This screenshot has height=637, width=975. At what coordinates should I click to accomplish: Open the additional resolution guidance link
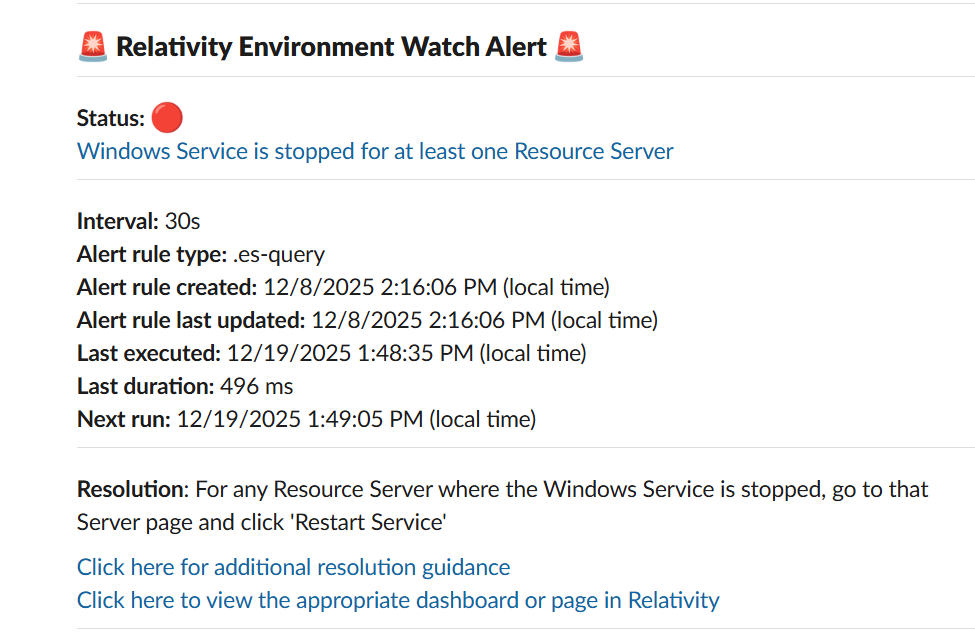[x=293, y=567]
